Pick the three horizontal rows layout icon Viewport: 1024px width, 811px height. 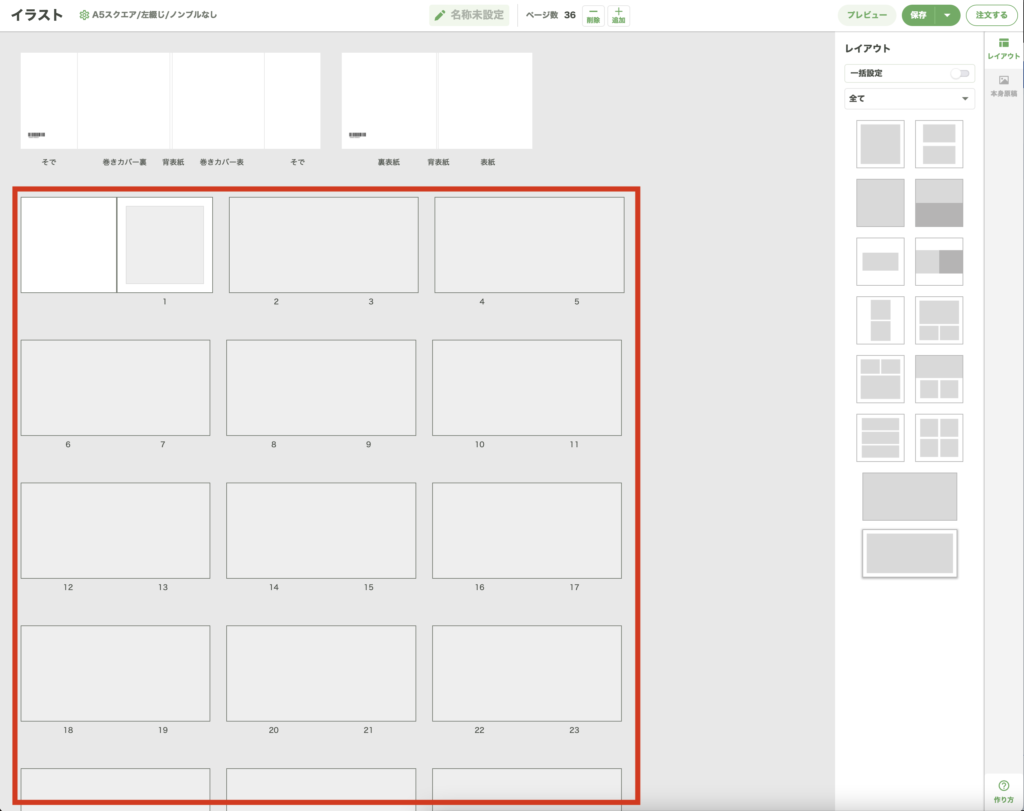click(x=880, y=438)
